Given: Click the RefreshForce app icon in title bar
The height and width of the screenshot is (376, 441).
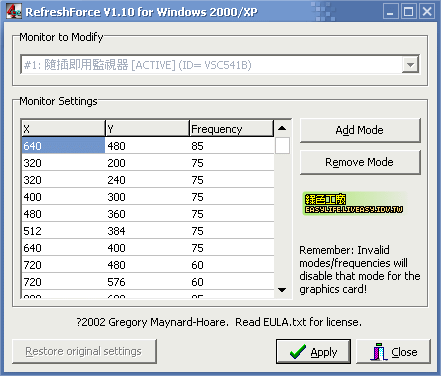Looking at the screenshot, I should point(14,12).
